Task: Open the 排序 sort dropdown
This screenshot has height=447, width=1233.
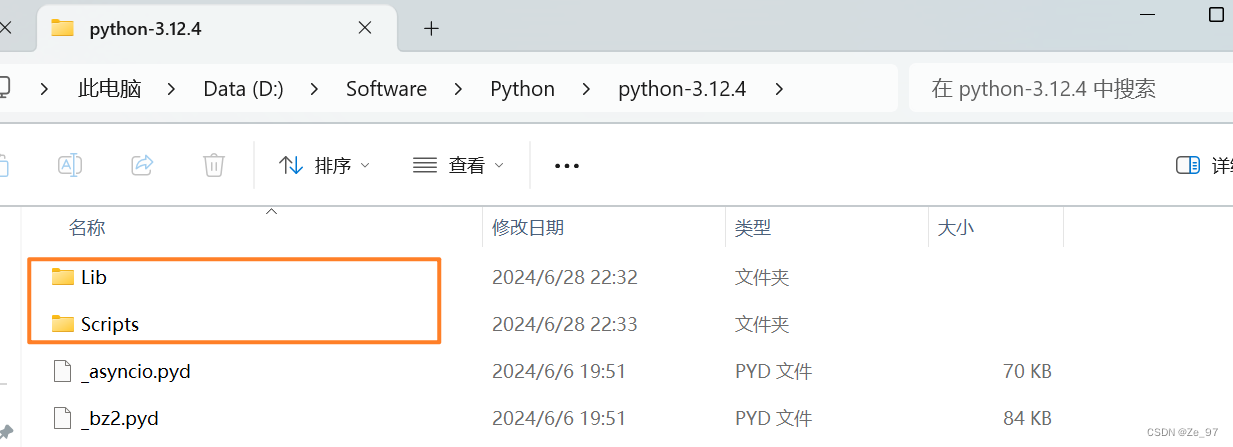Action: pos(324,165)
